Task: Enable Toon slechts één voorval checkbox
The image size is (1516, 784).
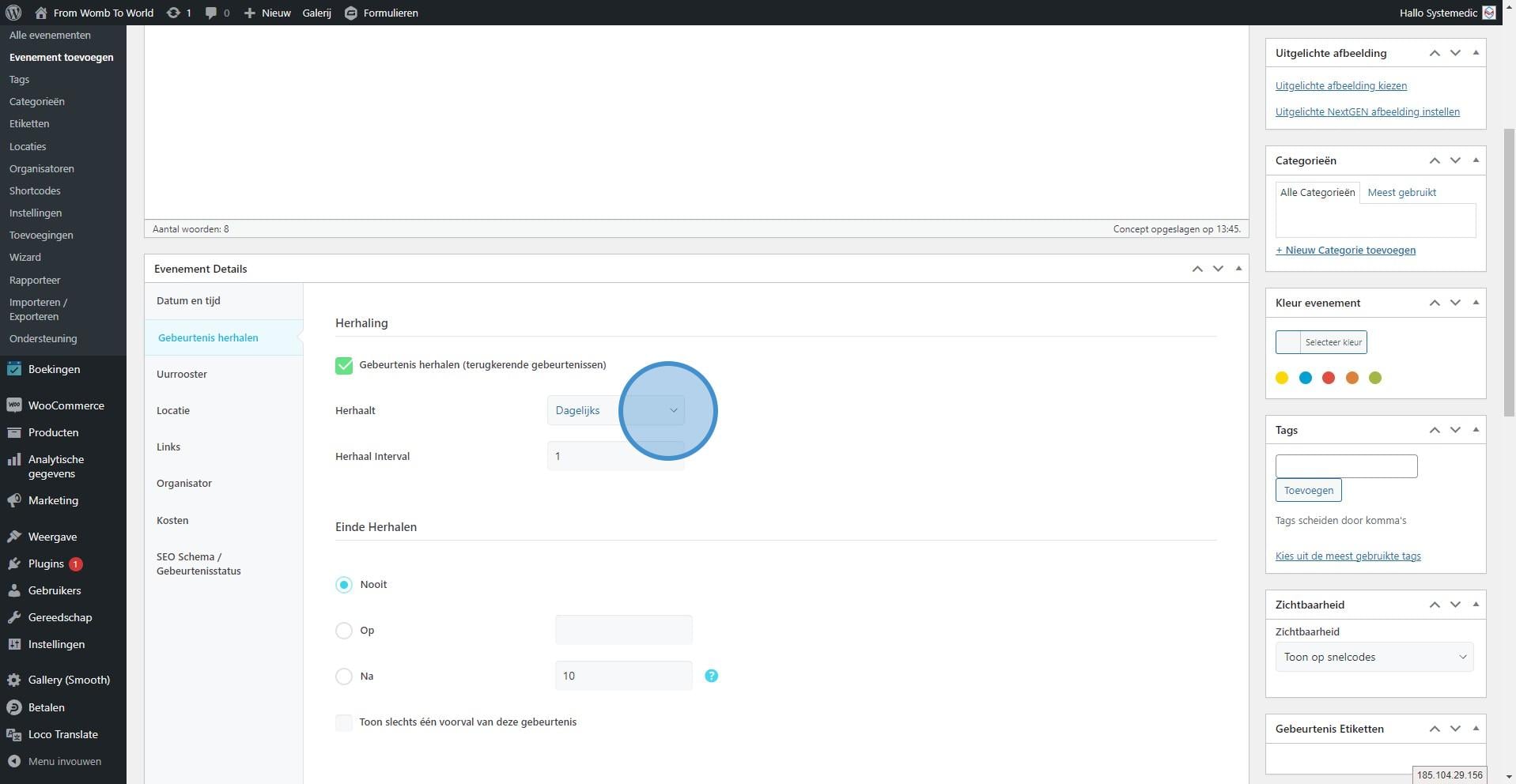Action: click(344, 722)
